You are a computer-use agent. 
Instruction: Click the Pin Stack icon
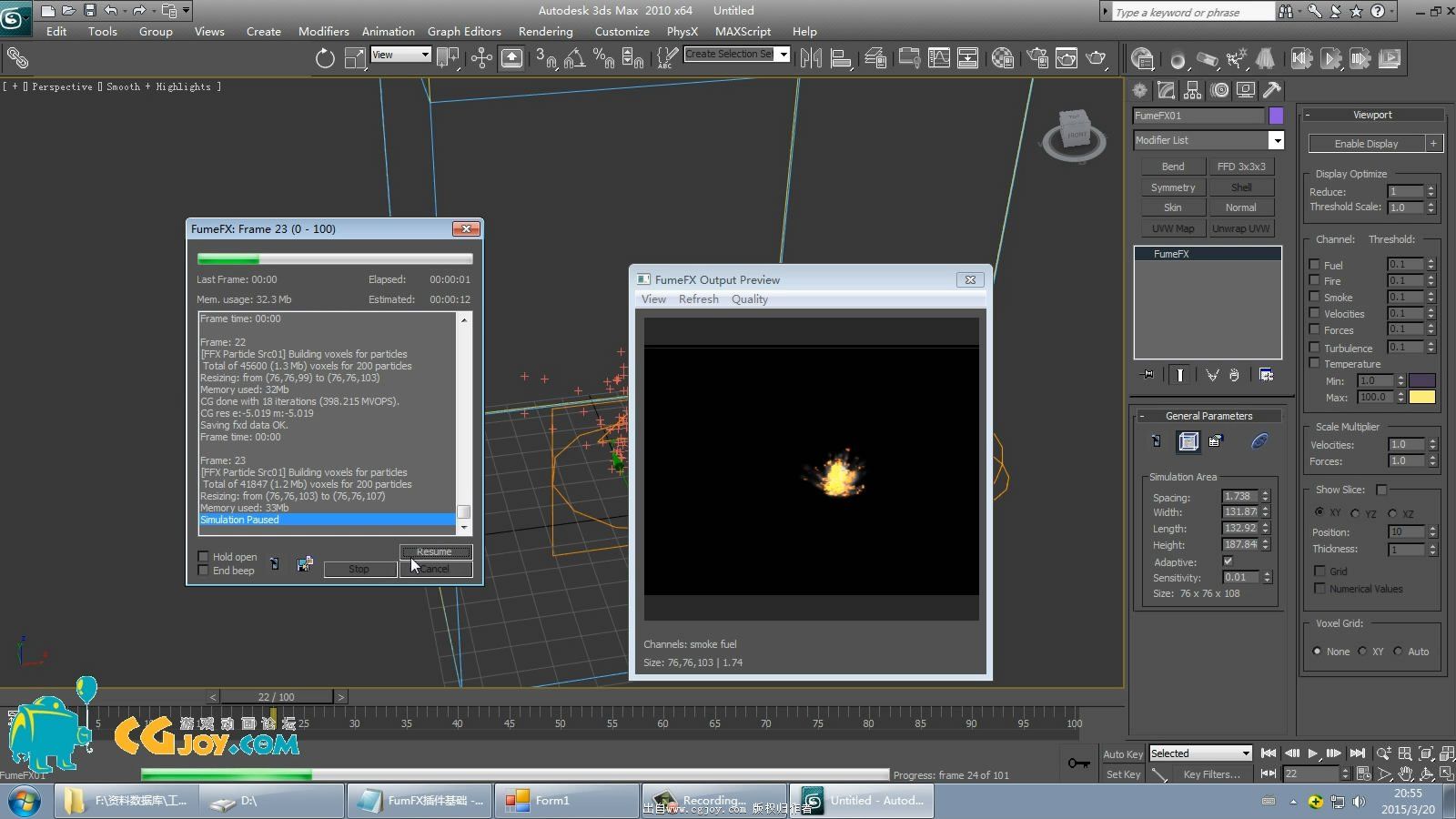(1148, 375)
